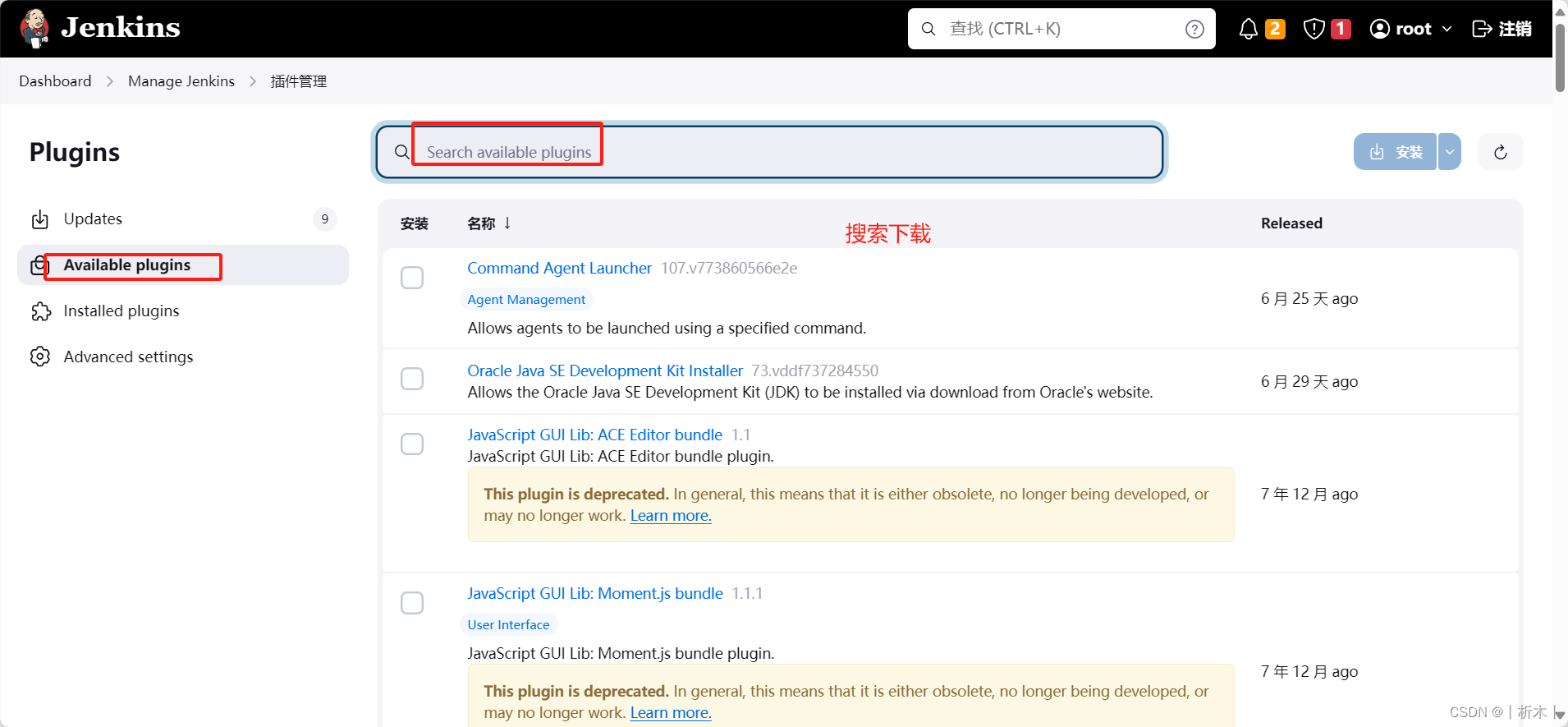This screenshot has width=1568, height=727.
Task: Sort by 名称 column header
Action: 489,223
